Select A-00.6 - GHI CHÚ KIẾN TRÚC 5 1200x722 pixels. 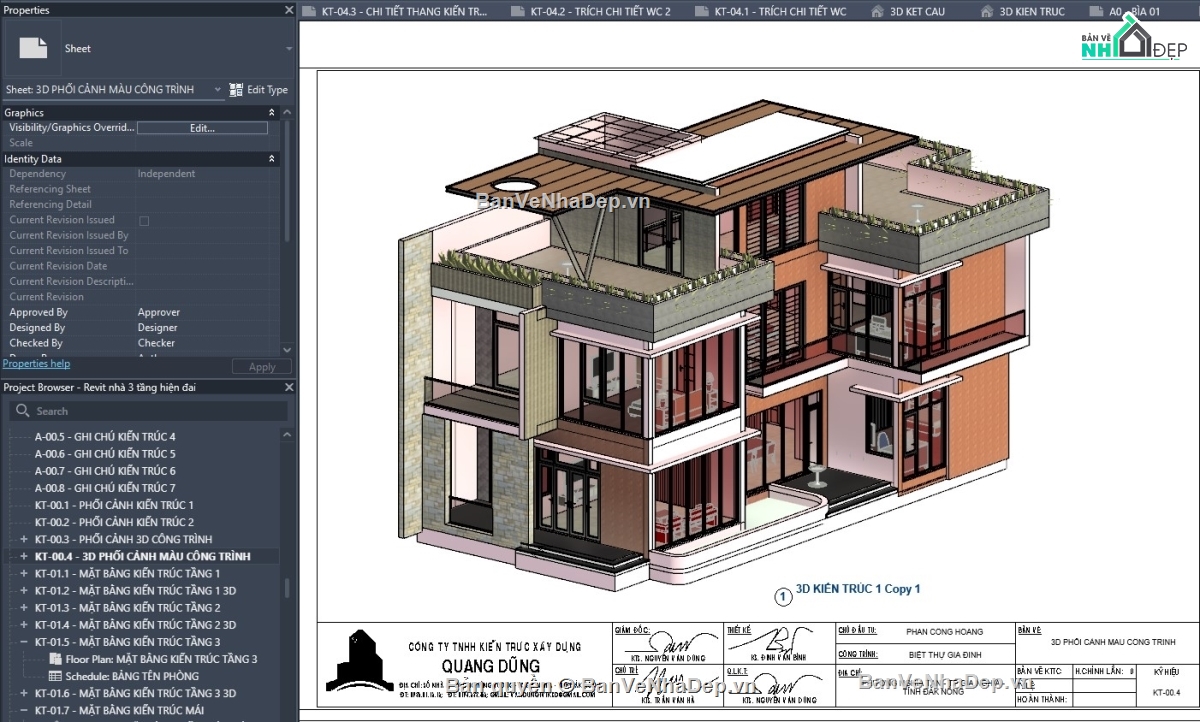point(105,454)
